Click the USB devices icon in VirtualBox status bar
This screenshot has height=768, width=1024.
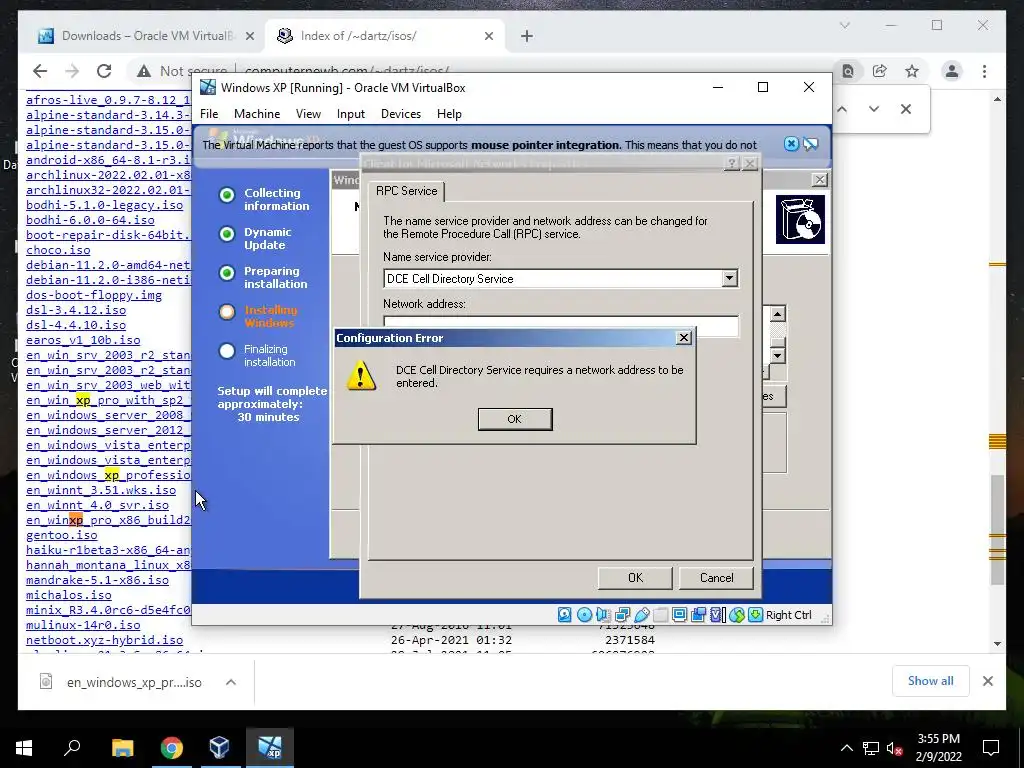coord(641,615)
